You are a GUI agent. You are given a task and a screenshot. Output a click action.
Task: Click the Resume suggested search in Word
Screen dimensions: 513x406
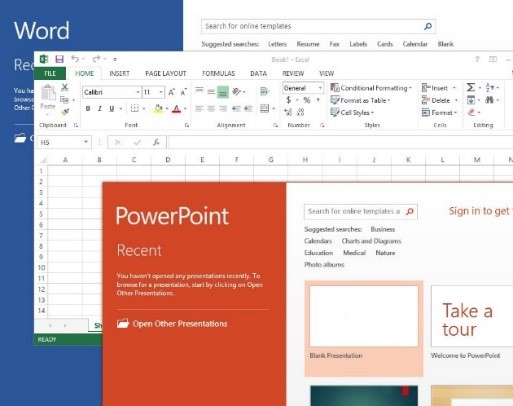coord(308,44)
